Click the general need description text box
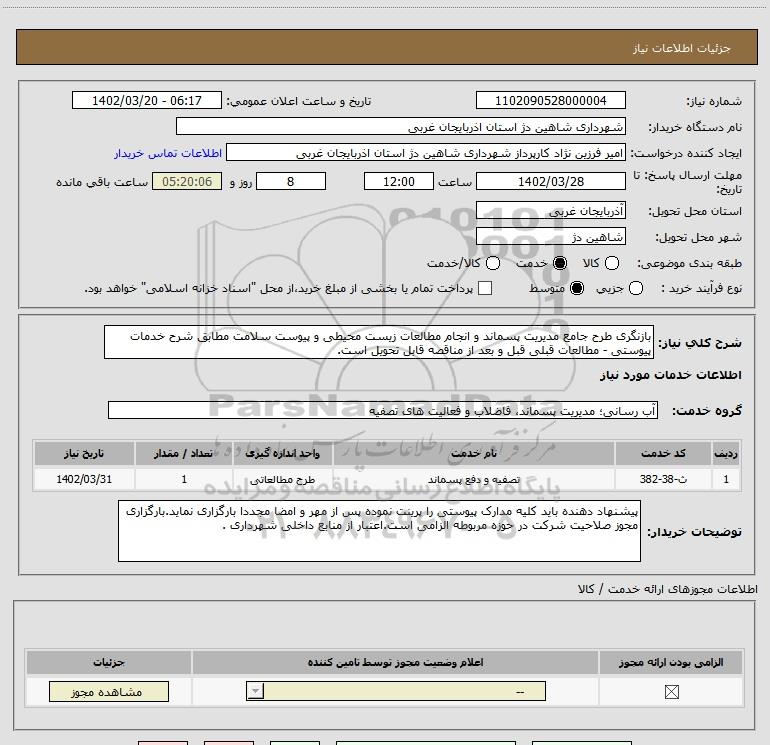770x745 pixels. coord(379,342)
